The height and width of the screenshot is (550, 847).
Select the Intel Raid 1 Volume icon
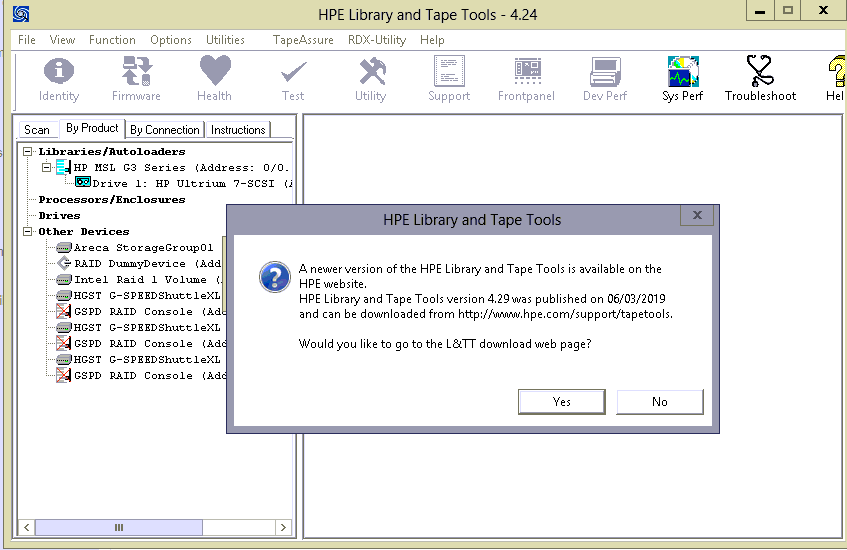[x=64, y=279]
